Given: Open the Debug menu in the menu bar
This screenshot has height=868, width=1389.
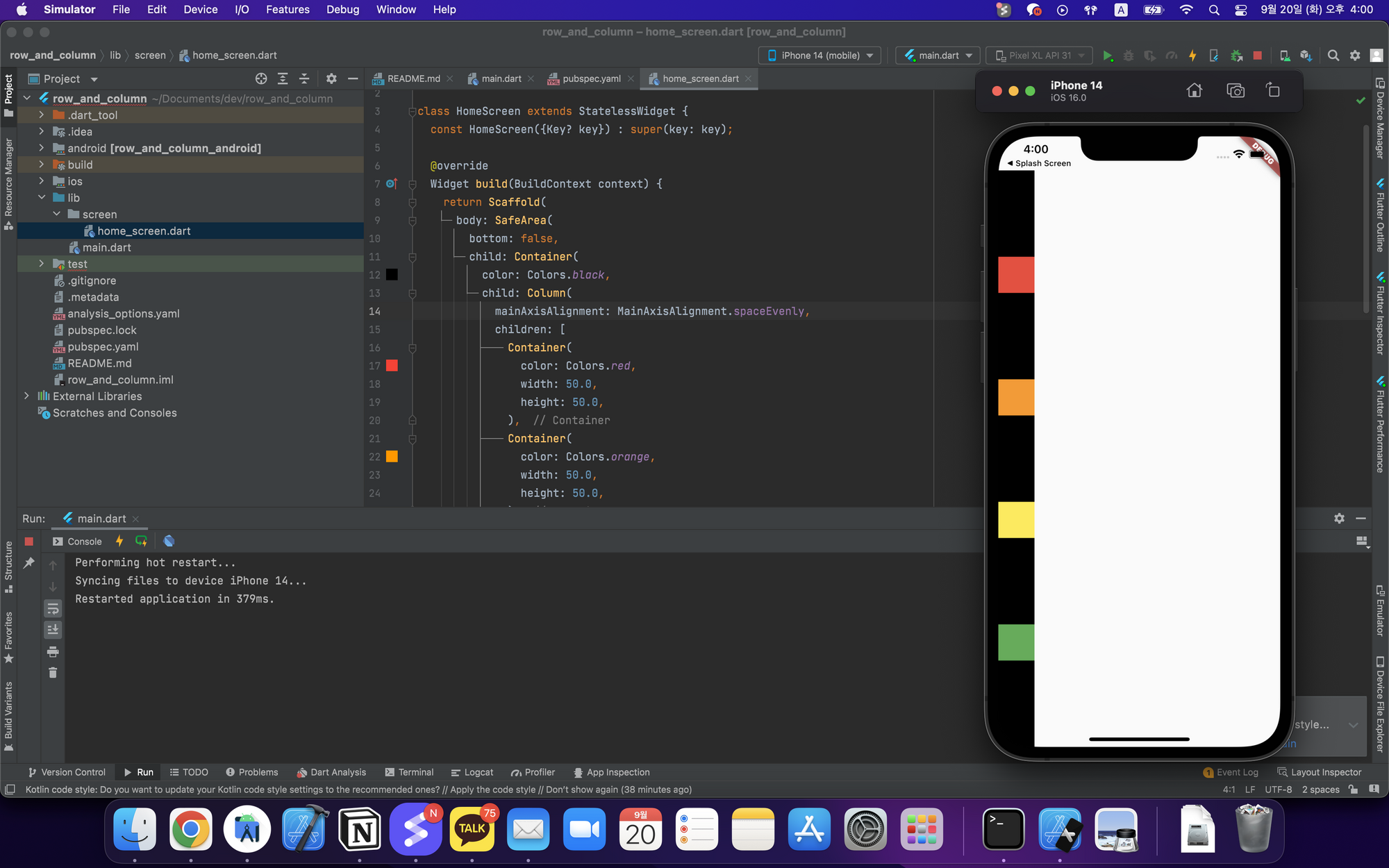Looking at the screenshot, I should (x=342, y=10).
